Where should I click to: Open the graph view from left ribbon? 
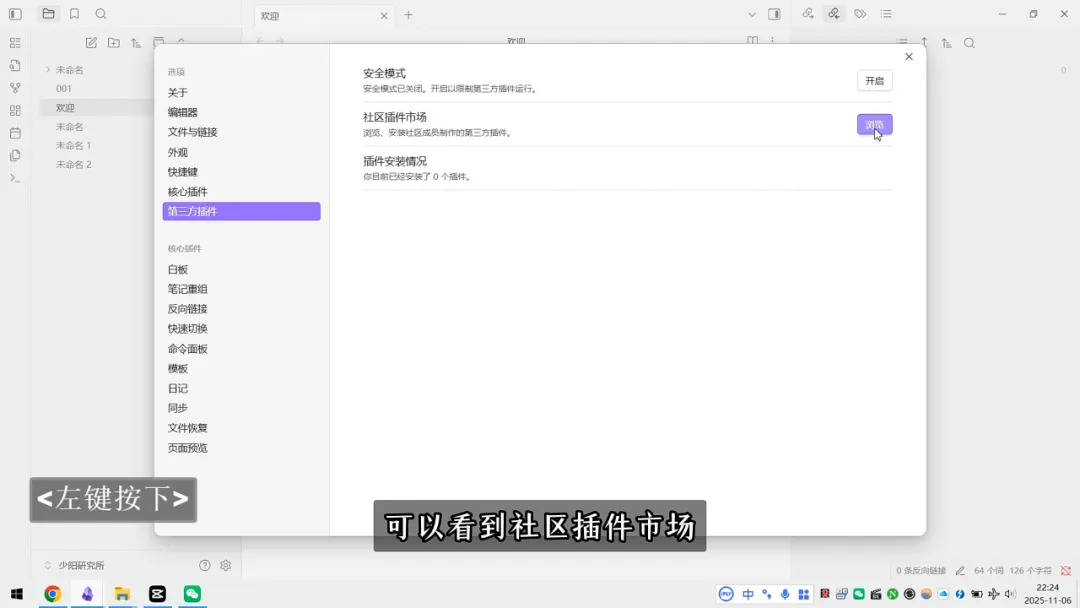click(14, 89)
